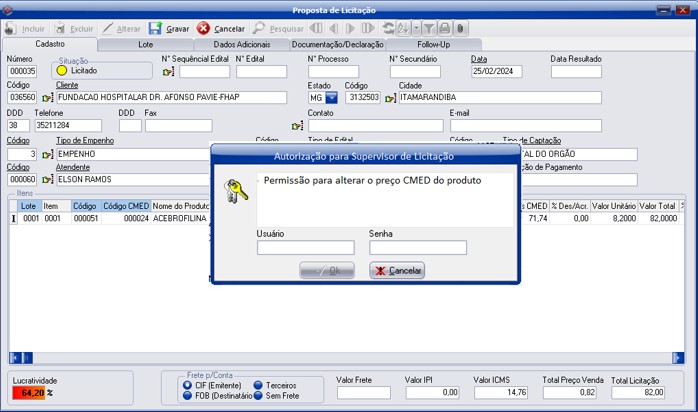Go to next record arrow

click(350, 28)
